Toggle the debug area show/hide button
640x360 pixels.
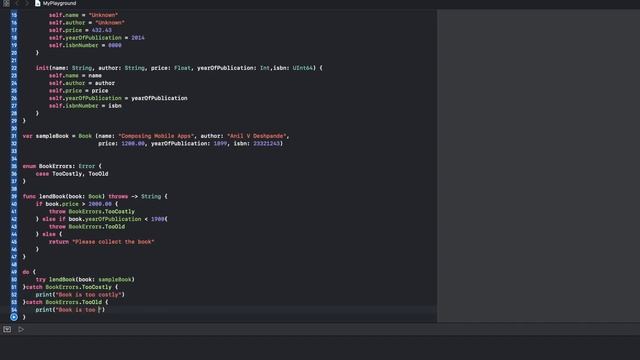pyautogui.click(x=7, y=329)
